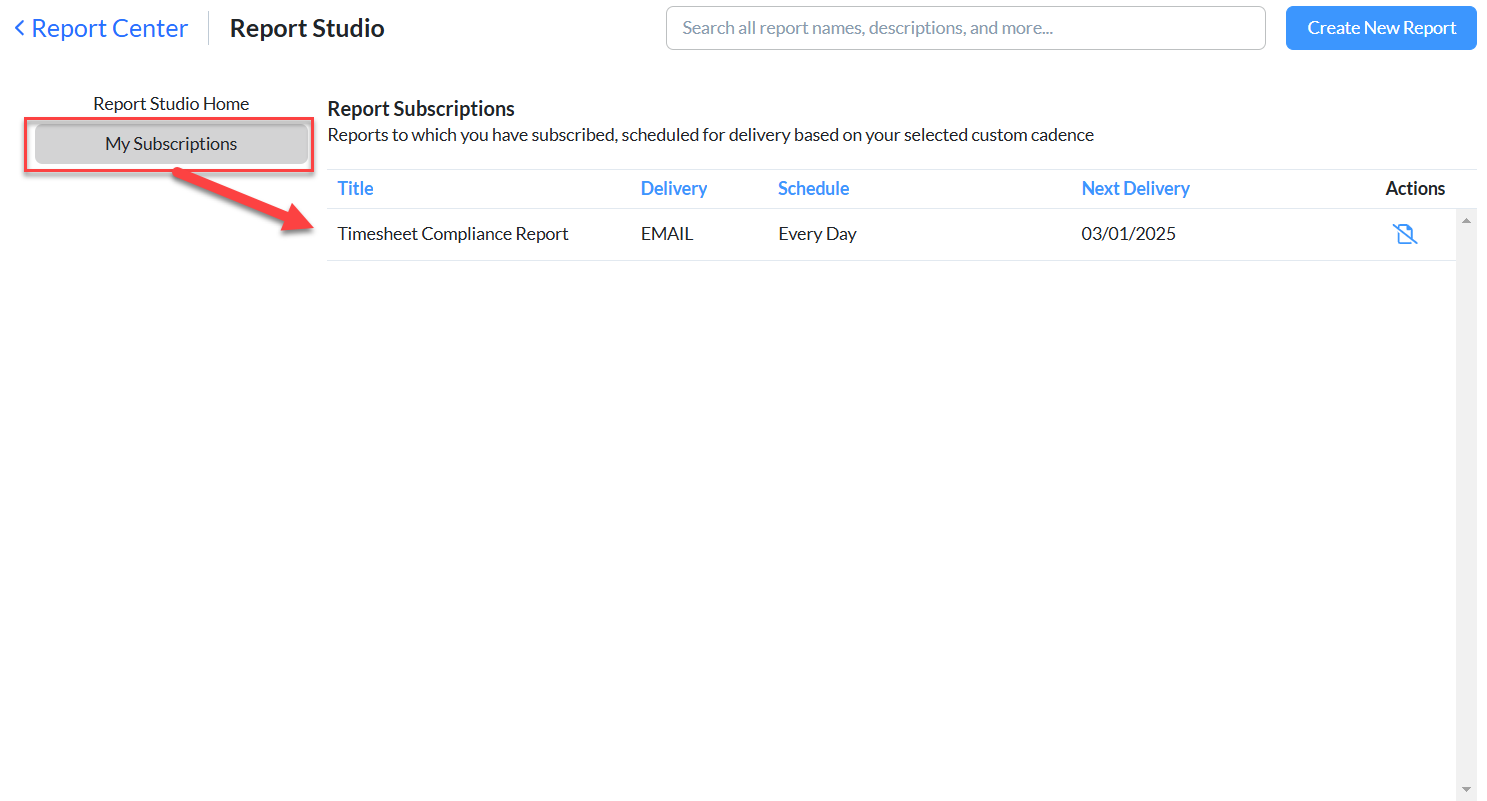Click the Every Day schedule cell
The image size is (1487, 801).
[x=817, y=234]
